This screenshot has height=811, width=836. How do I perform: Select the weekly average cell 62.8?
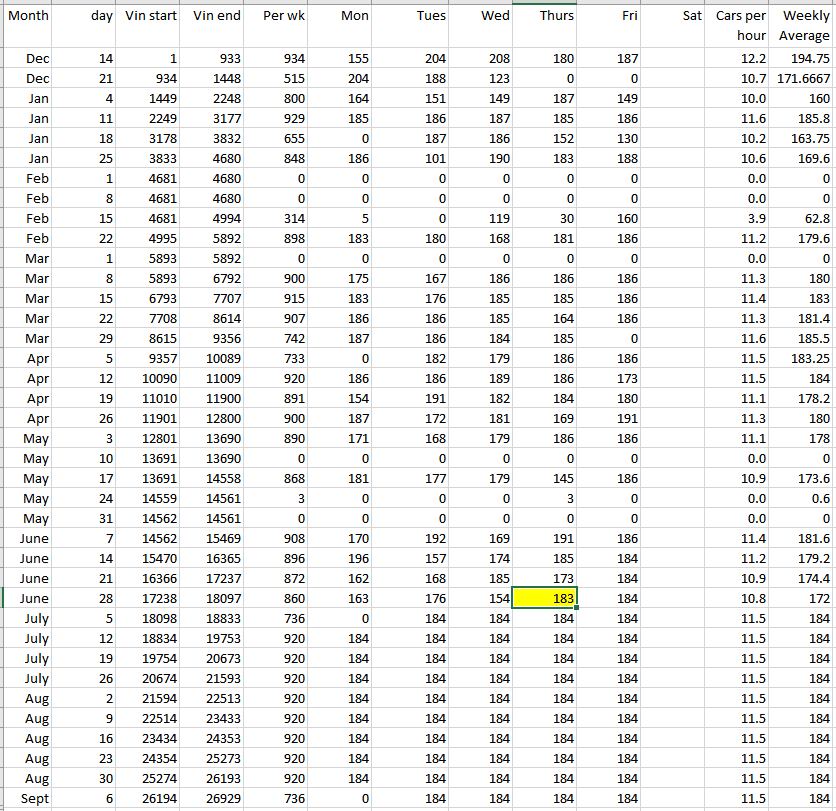[815, 218]
